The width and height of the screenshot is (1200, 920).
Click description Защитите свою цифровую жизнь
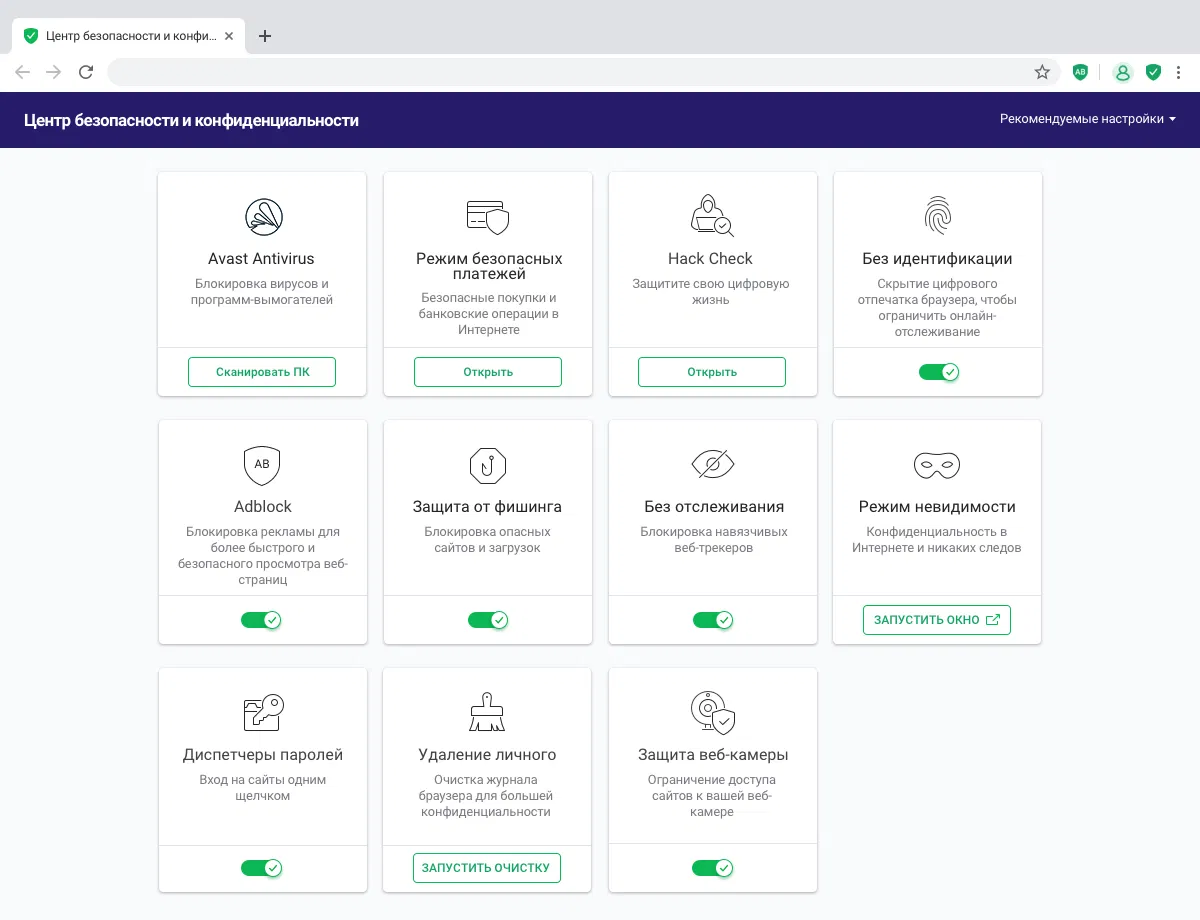711,292
